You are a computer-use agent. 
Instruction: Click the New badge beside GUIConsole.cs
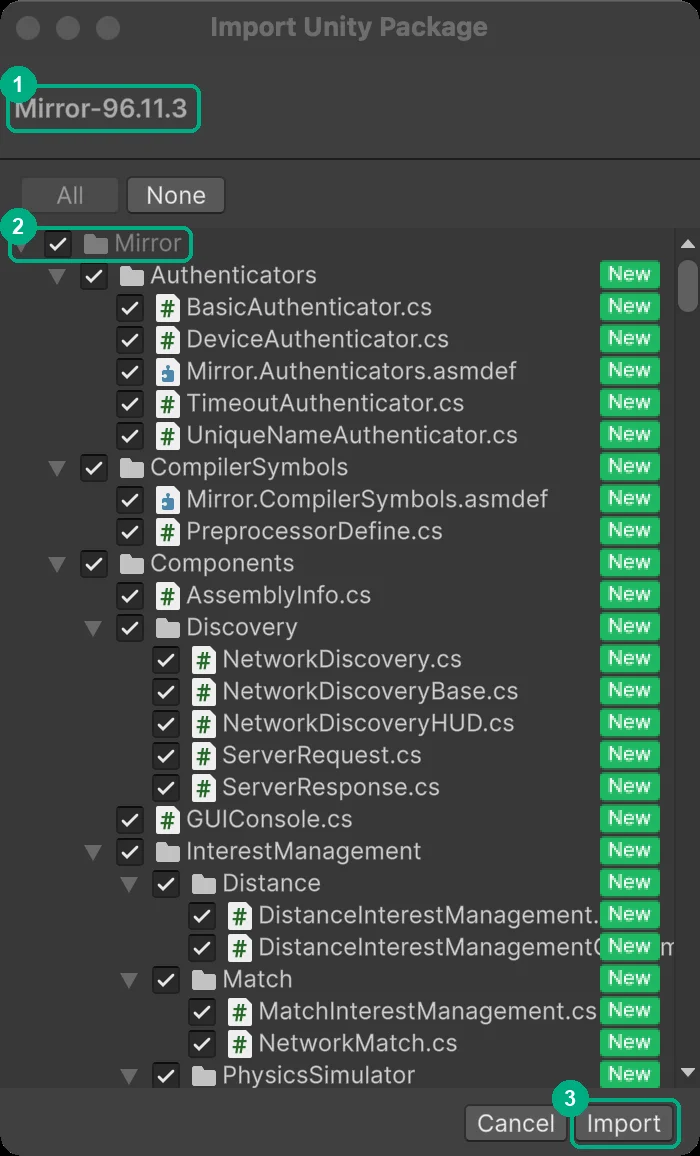coord(629,818)
